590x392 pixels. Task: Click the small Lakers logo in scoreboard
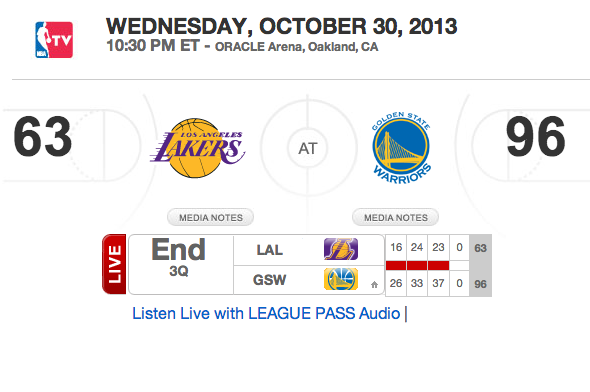coord(341,249)
